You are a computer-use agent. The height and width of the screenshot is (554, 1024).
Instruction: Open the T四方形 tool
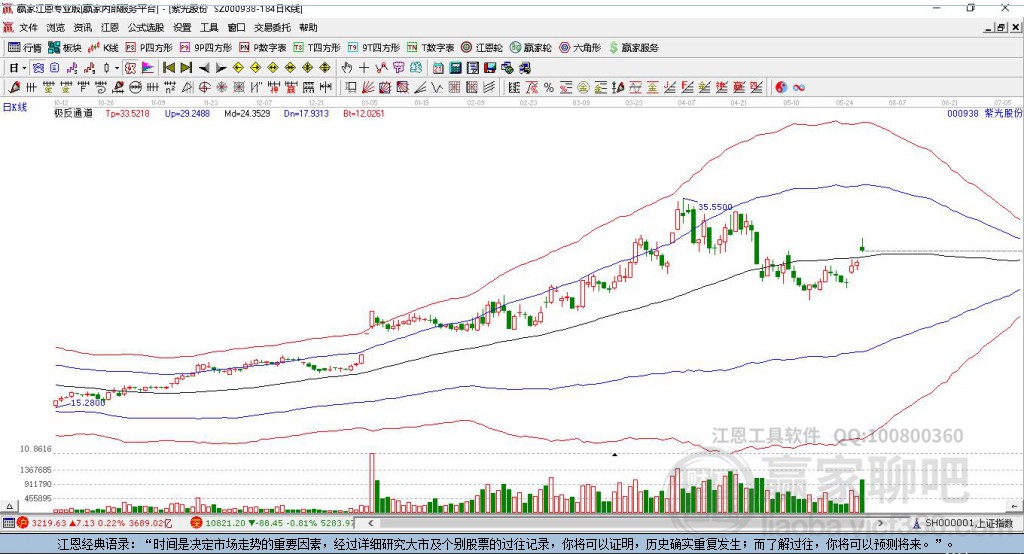point(317,48)
